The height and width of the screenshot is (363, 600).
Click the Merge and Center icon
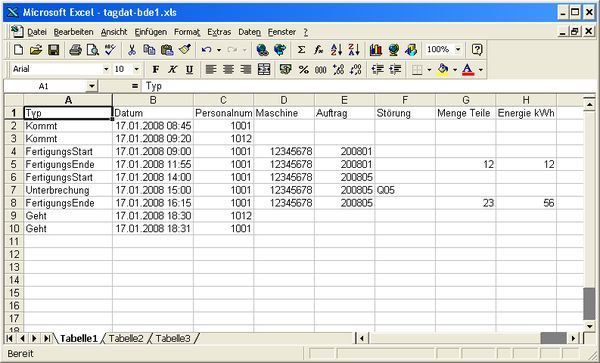(x=264, y=70)
